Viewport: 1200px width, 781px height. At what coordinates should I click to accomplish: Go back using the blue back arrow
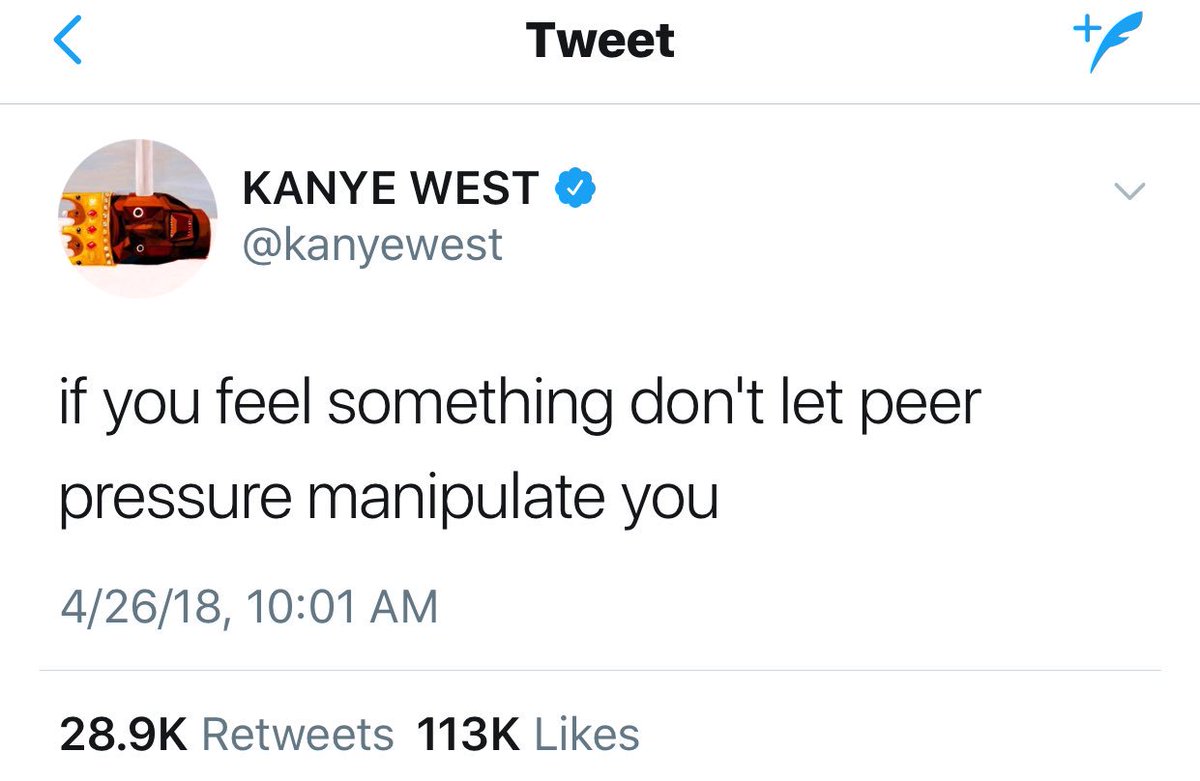(x=67, y=40)
